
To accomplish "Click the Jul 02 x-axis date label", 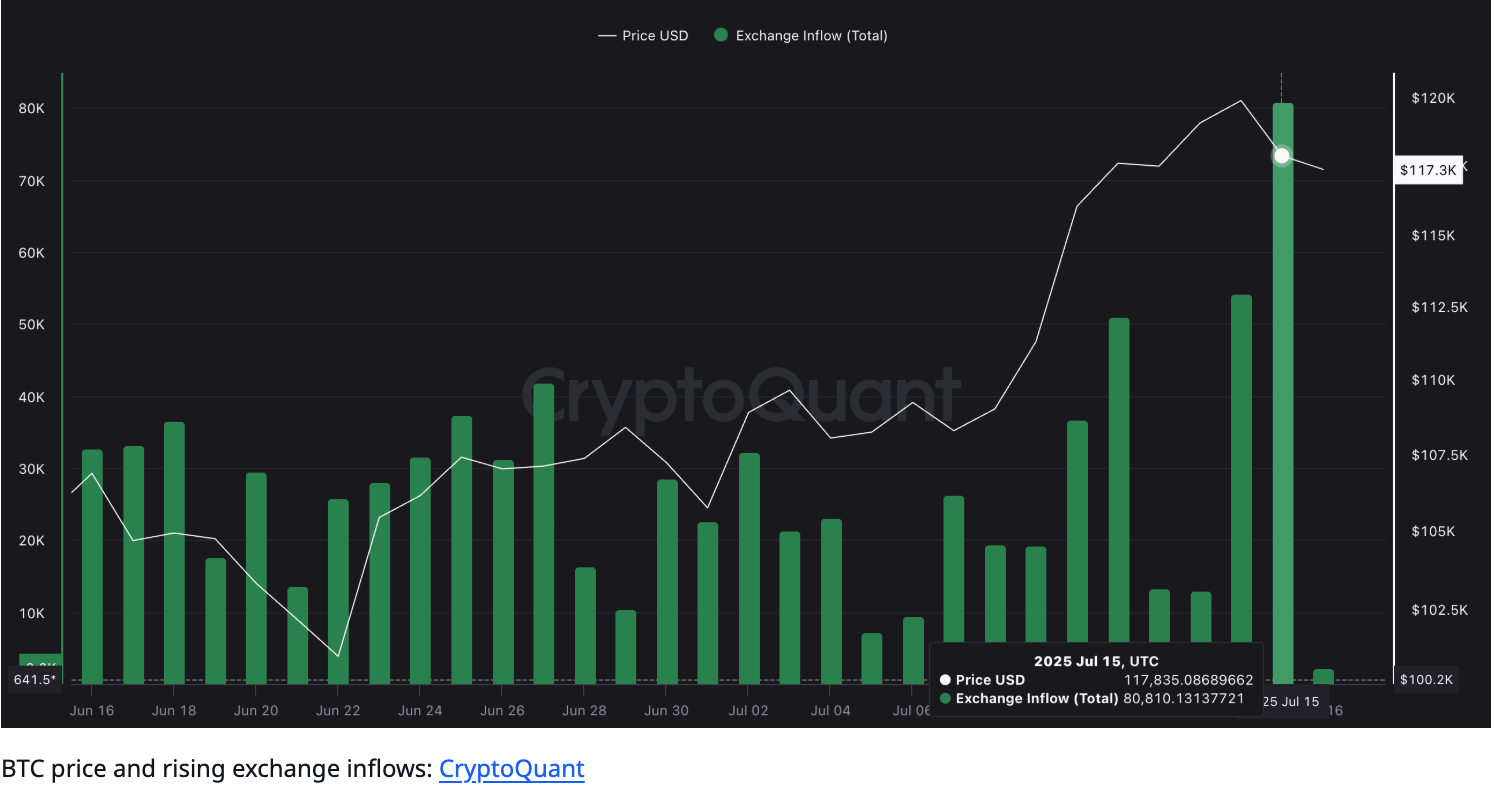I will [749, 711].
